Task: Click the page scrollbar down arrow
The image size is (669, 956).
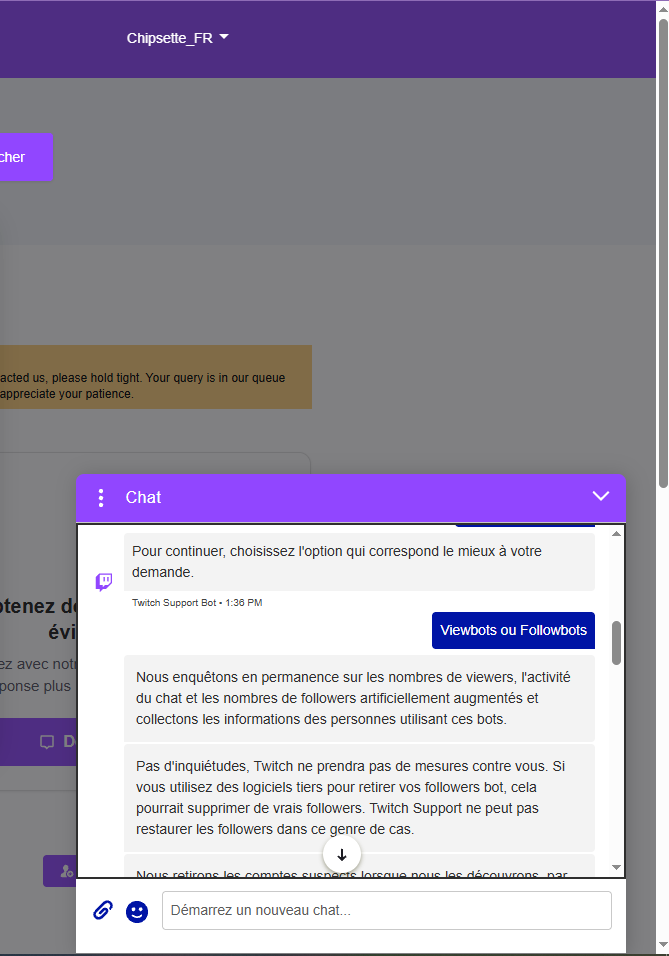Action: (x=663, y=946)
